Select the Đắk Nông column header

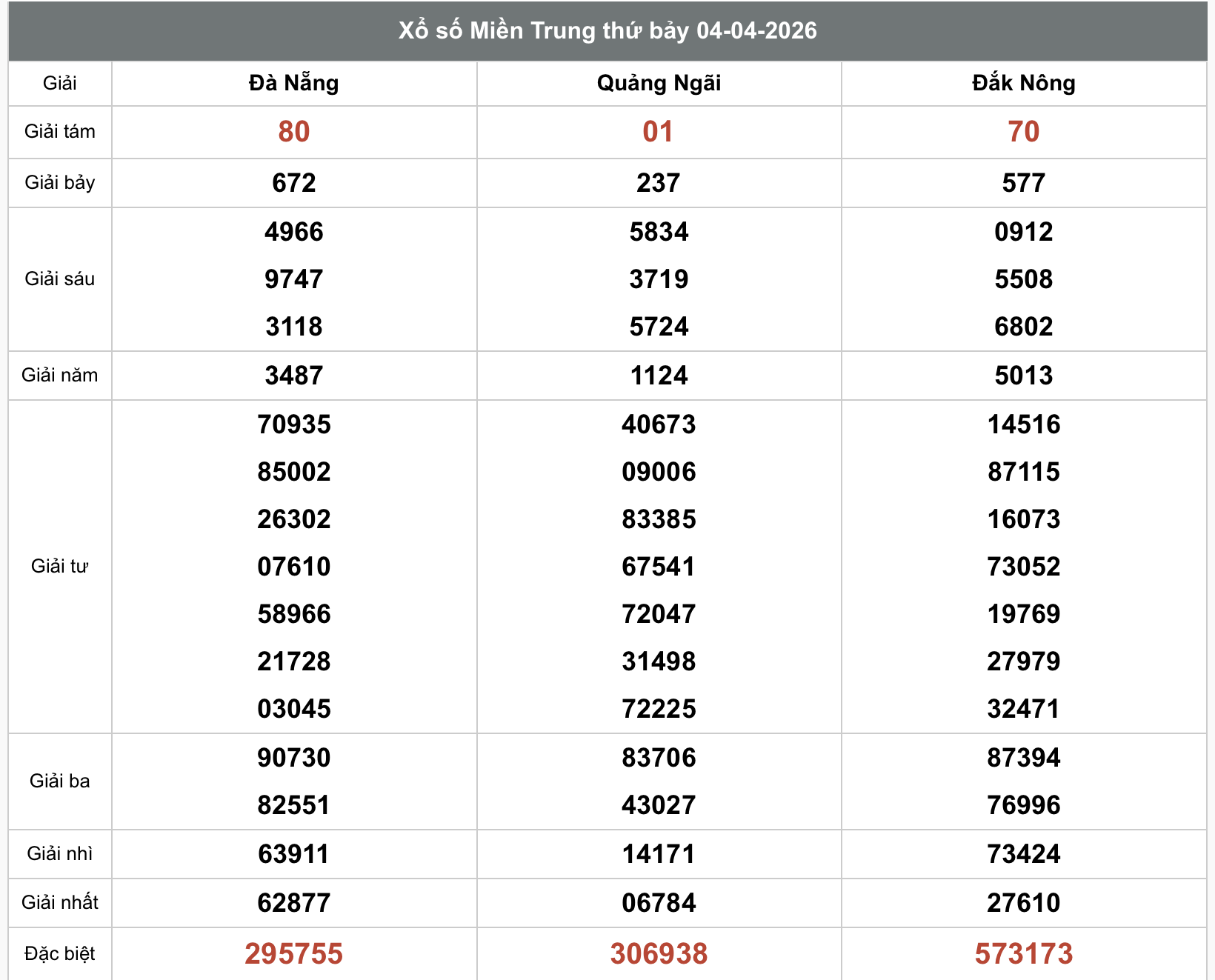[x=1023, y=83]
